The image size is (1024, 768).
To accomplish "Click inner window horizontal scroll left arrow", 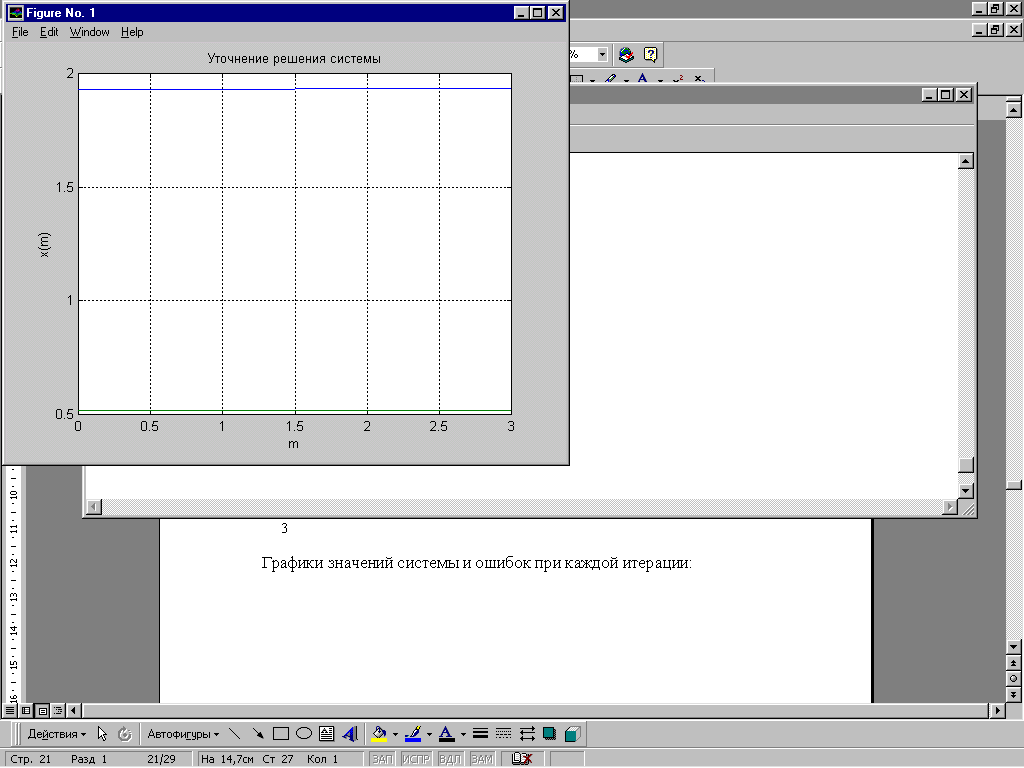I will (94, 507).
